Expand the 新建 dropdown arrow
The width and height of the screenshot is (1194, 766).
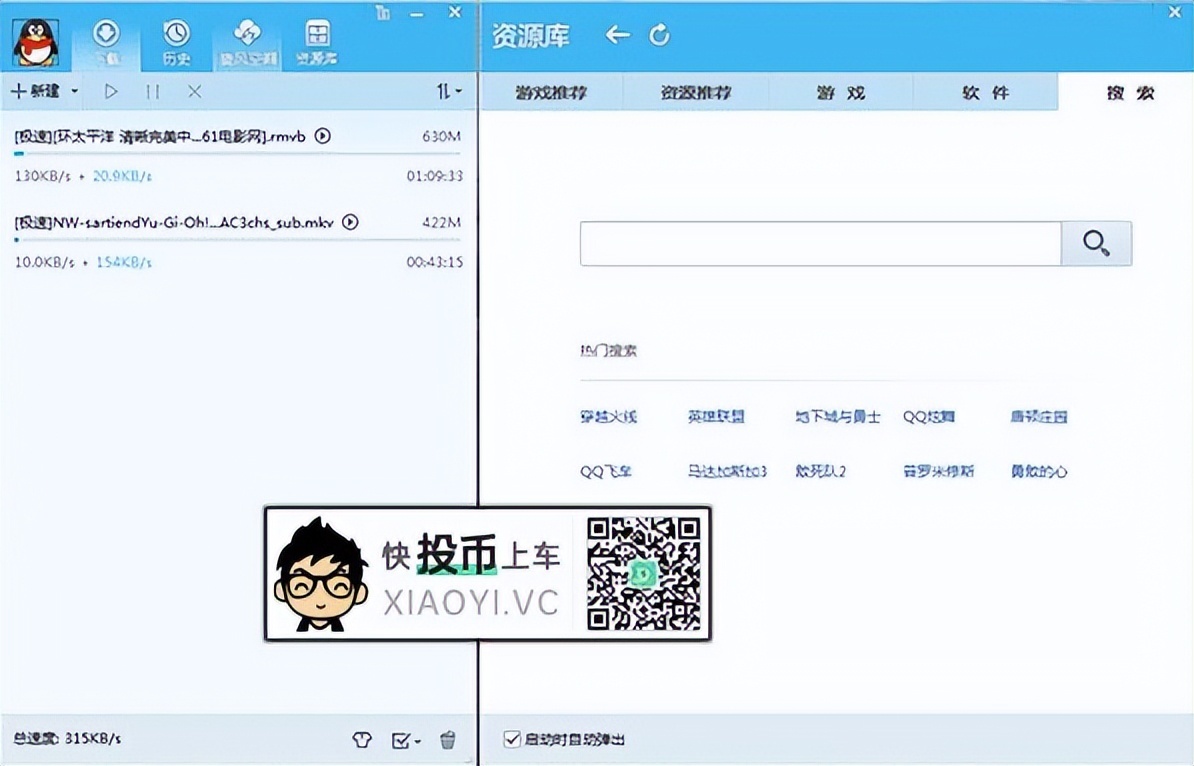74,92
